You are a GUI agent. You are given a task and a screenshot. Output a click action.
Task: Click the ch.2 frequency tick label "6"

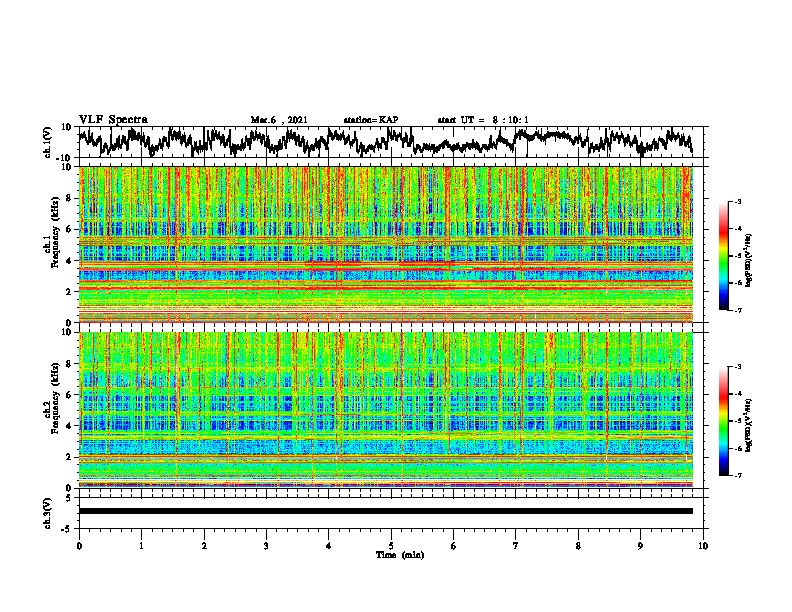(x=69, y=395)
